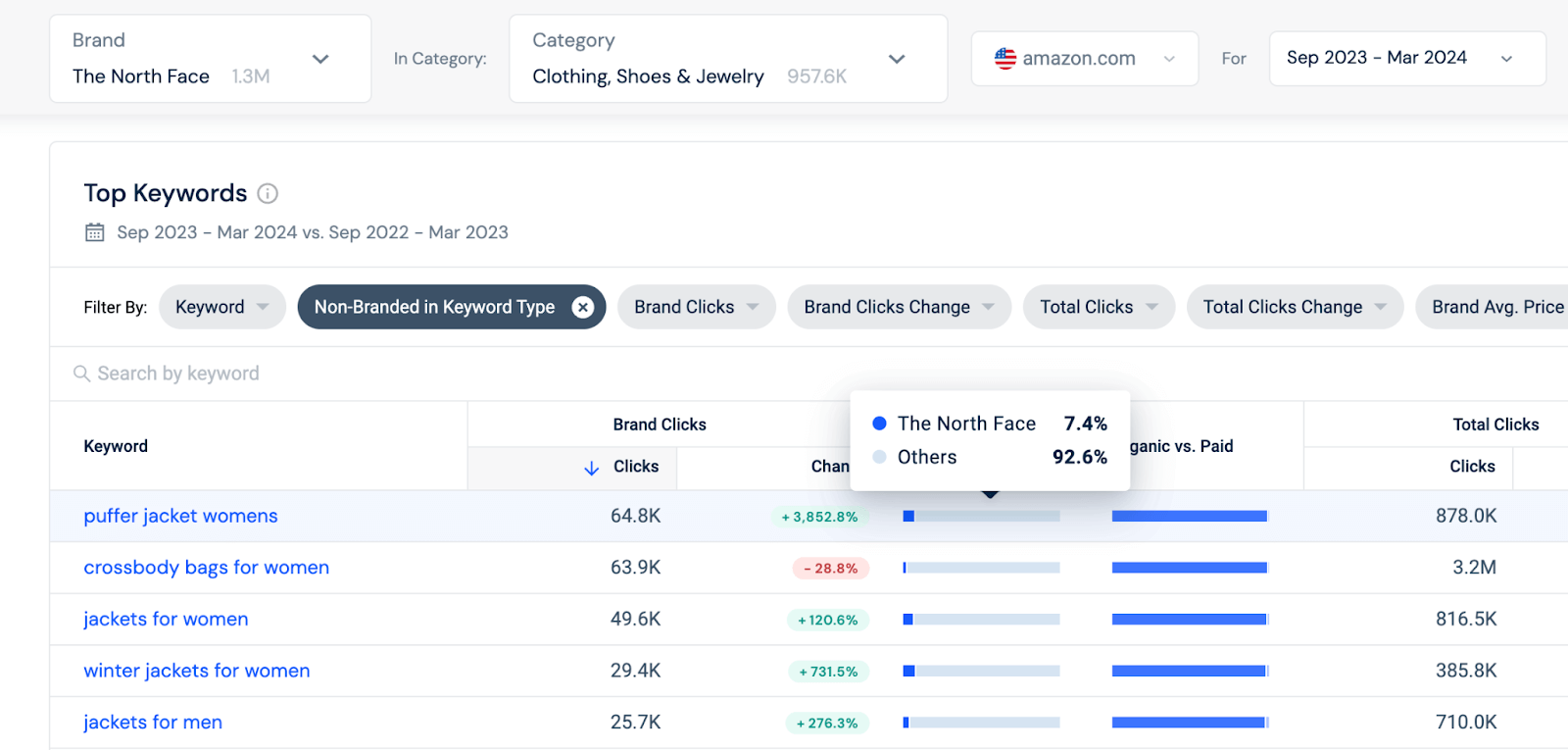The image size is (1568, 750).
Task: Click the sort arrow on Brand Clicks column
Action: pos(591,468)
